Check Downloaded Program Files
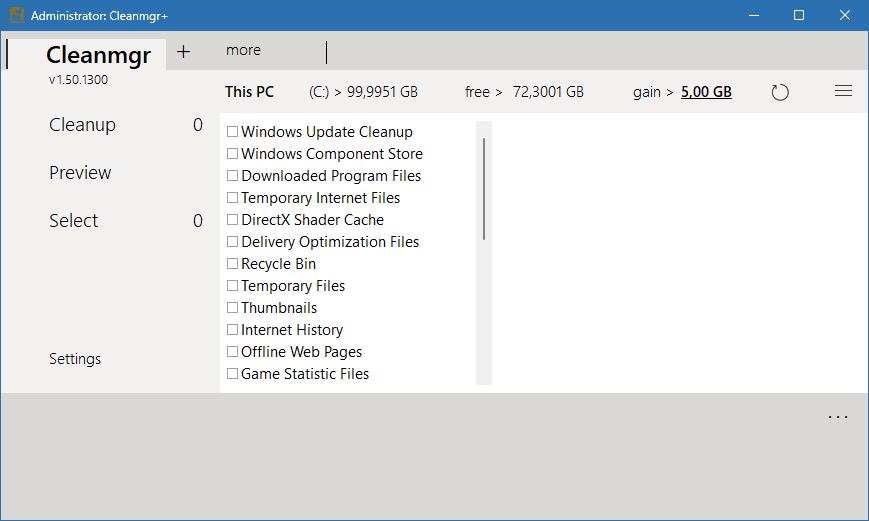 click(x=232, y=176)
